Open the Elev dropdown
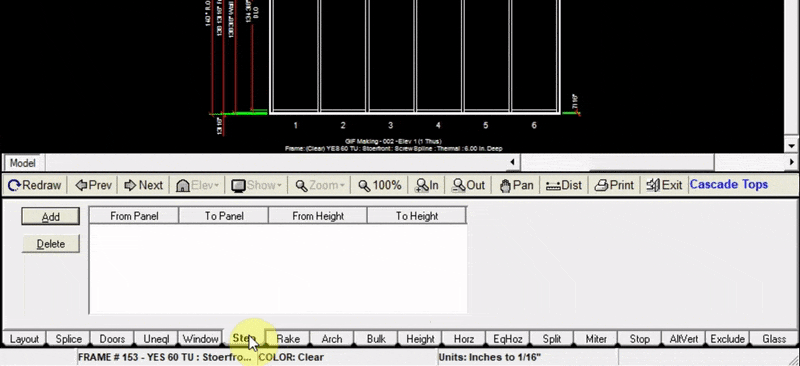 197,185
